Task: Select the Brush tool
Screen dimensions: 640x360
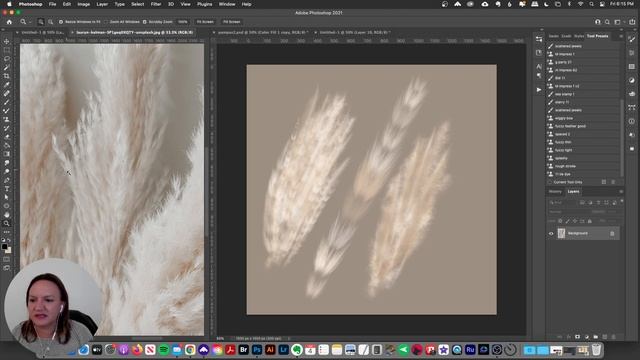Action: (7, 102)
